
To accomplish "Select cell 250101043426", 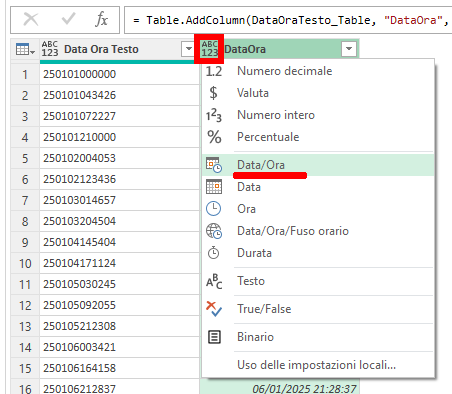I will [119, 95].
